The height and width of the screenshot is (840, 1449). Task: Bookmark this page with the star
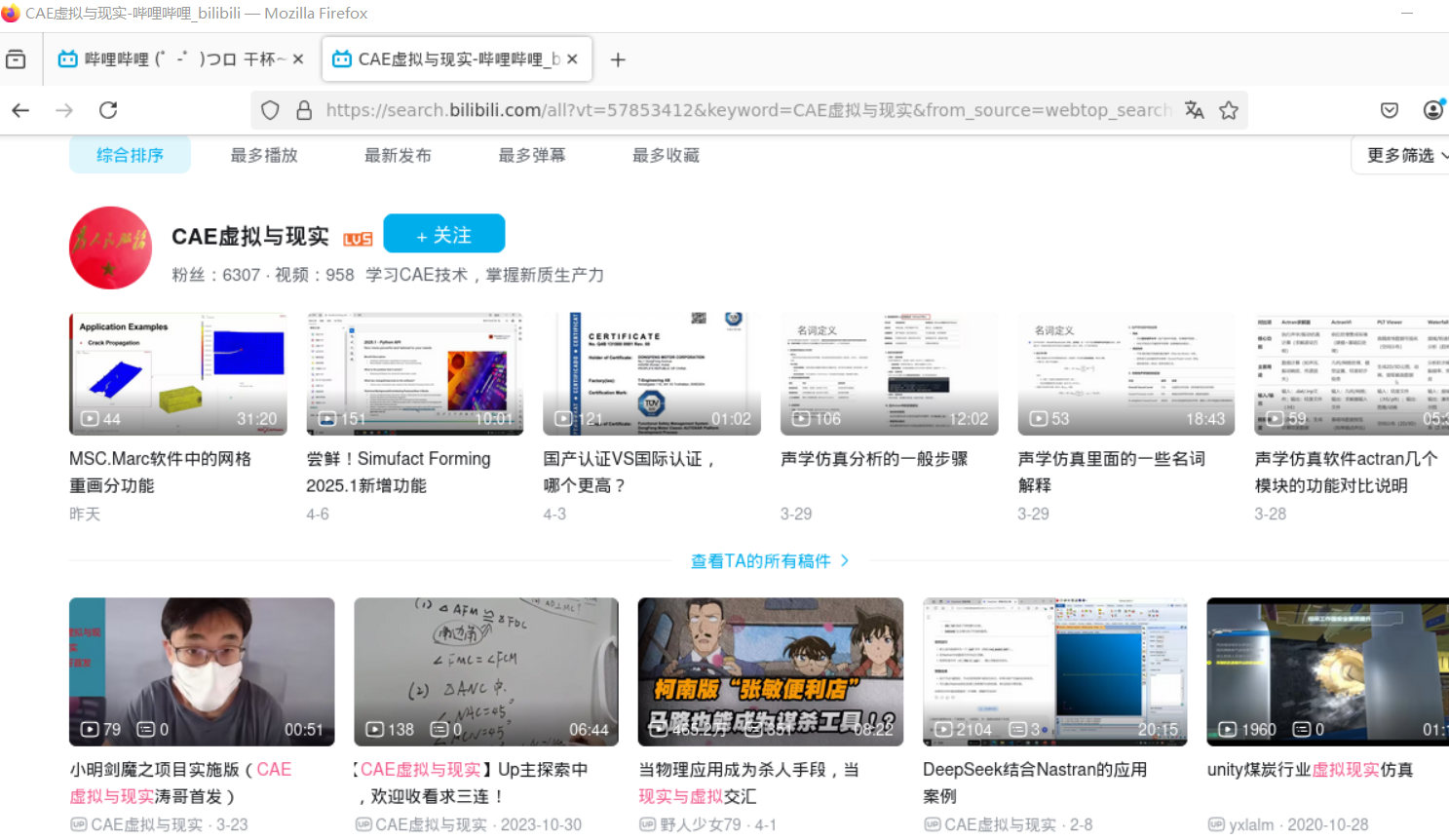tap(1229, 110)
